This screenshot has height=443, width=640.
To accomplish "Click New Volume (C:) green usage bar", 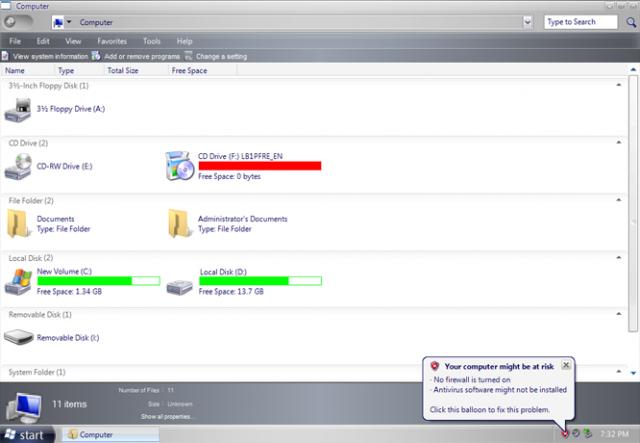I will pyautogui.click(x=98, y=280).
